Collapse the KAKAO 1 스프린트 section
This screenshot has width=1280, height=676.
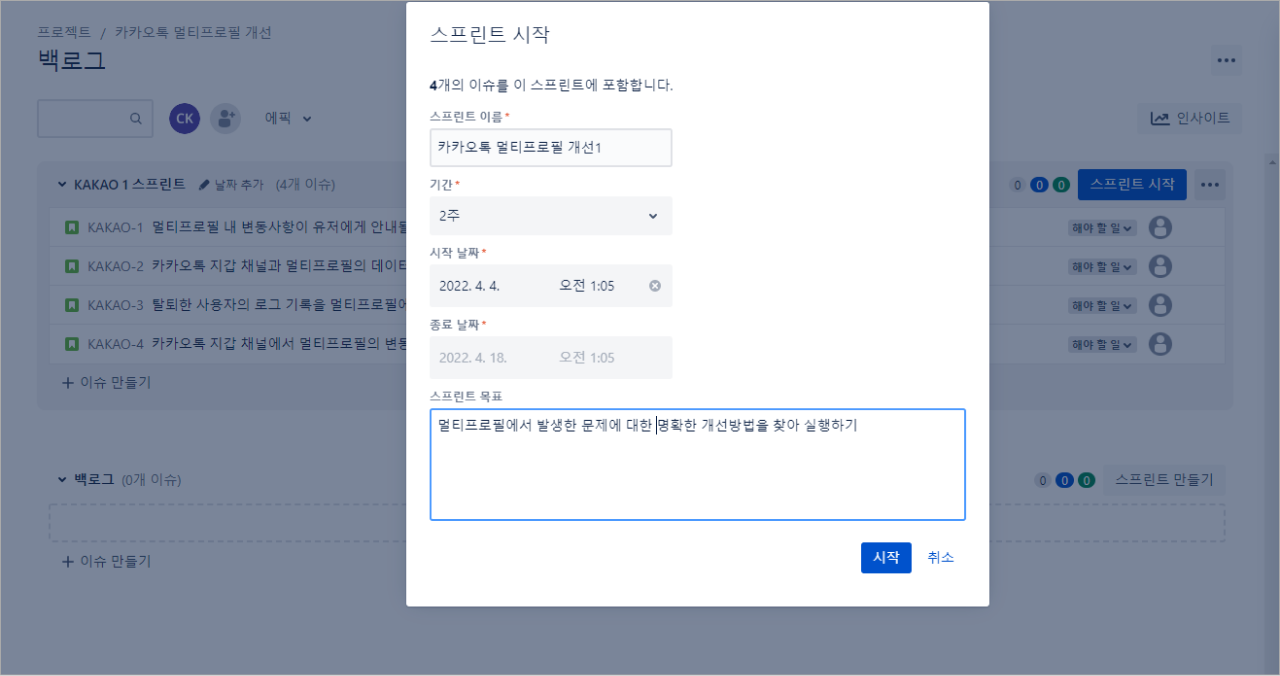point(62,185)
